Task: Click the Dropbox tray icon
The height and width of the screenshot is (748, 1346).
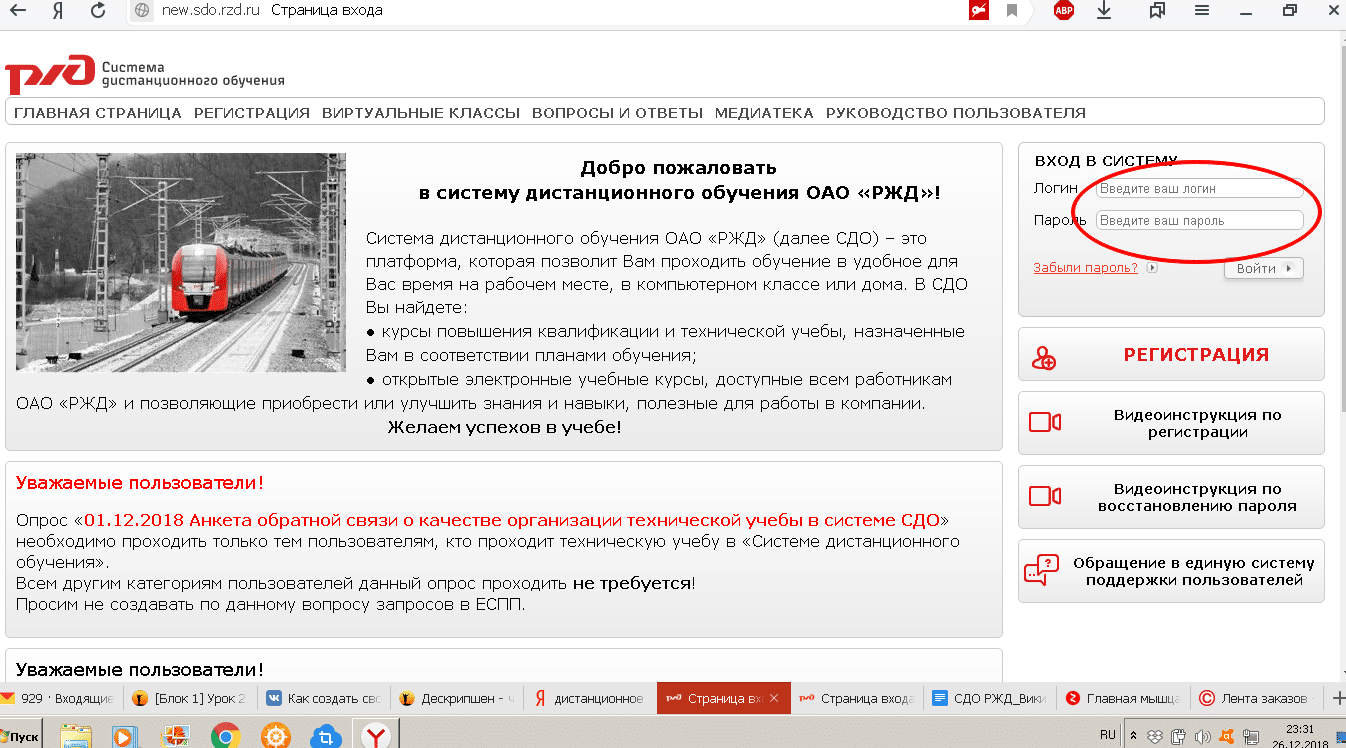Action: click(1156, 737)
